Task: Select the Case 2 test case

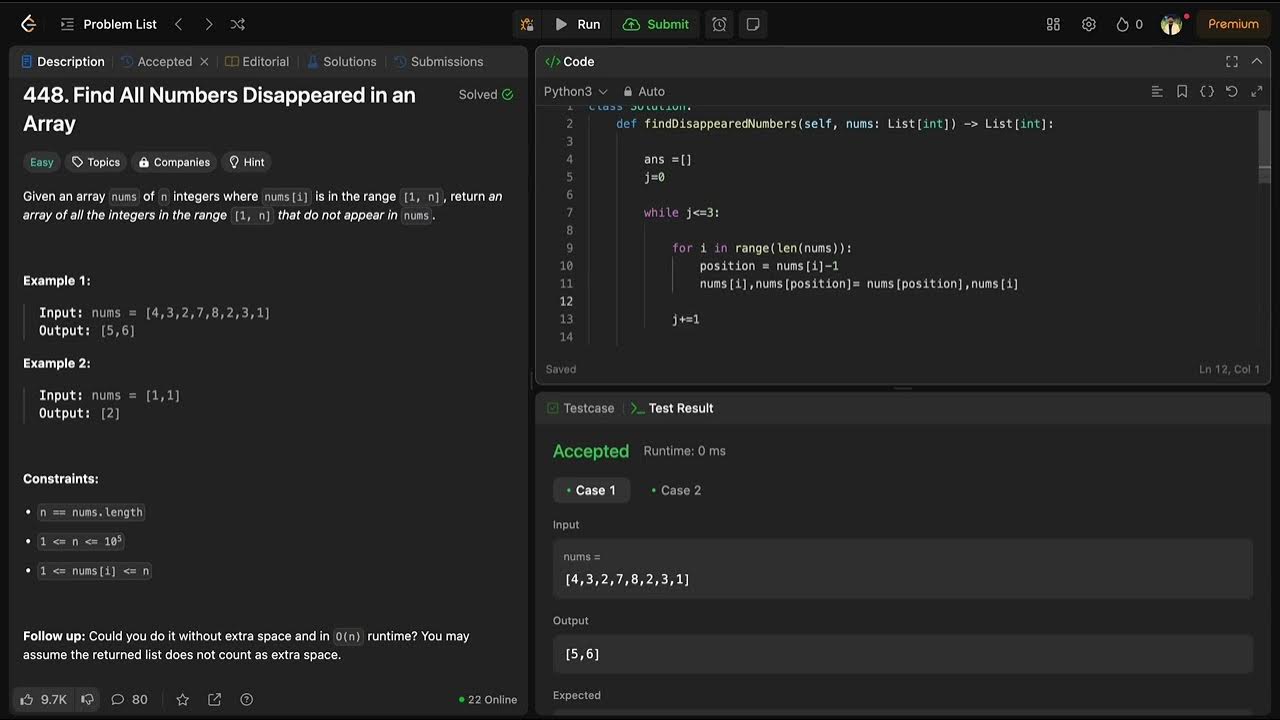Action: [675, 490]
